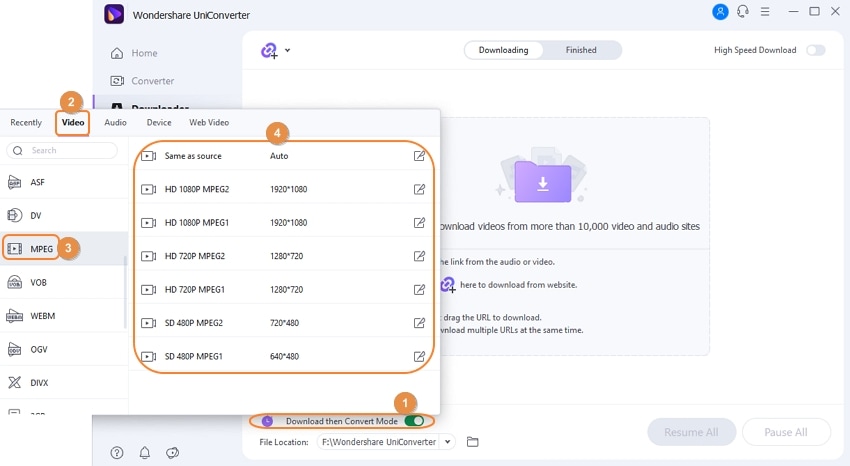Choose VOB format
Viewport: 850px width, 466px height.
tap(63, 282)
